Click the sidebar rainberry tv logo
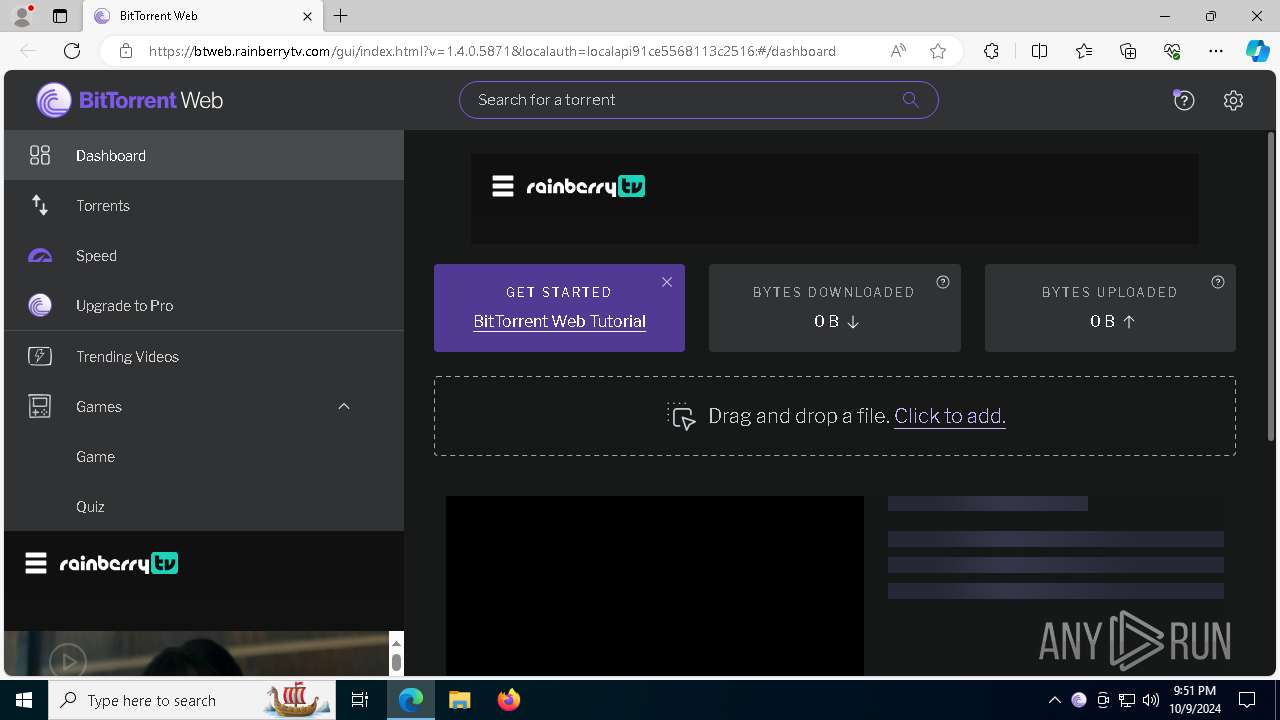 [118, 563]
